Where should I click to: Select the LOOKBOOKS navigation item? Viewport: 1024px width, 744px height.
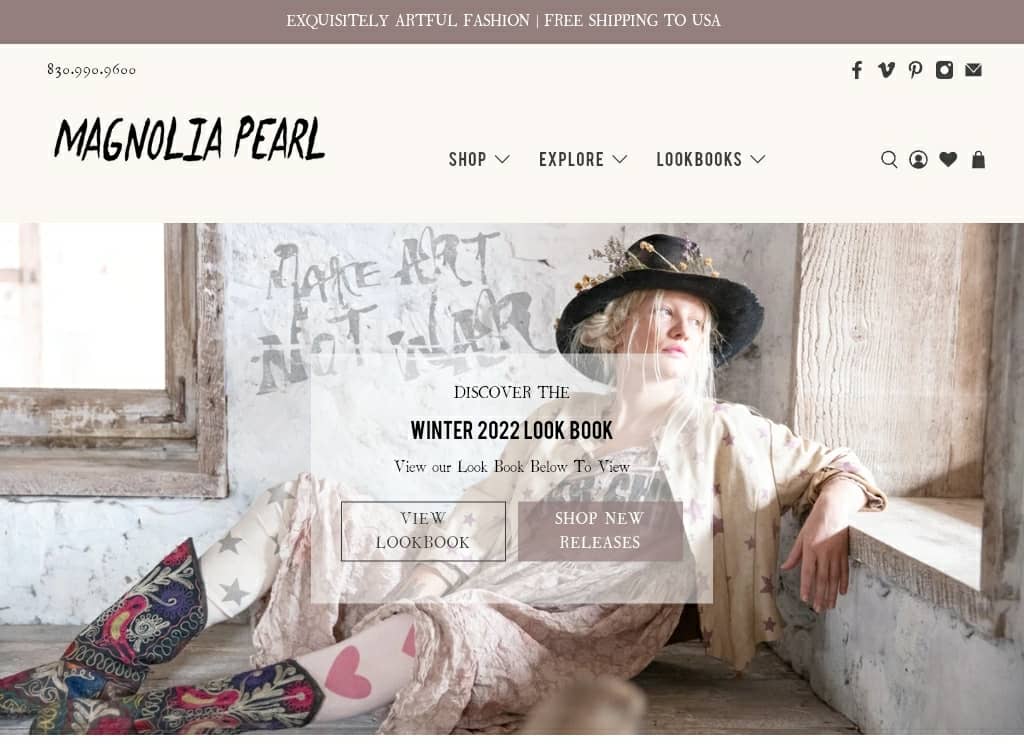tap(699, 159)
